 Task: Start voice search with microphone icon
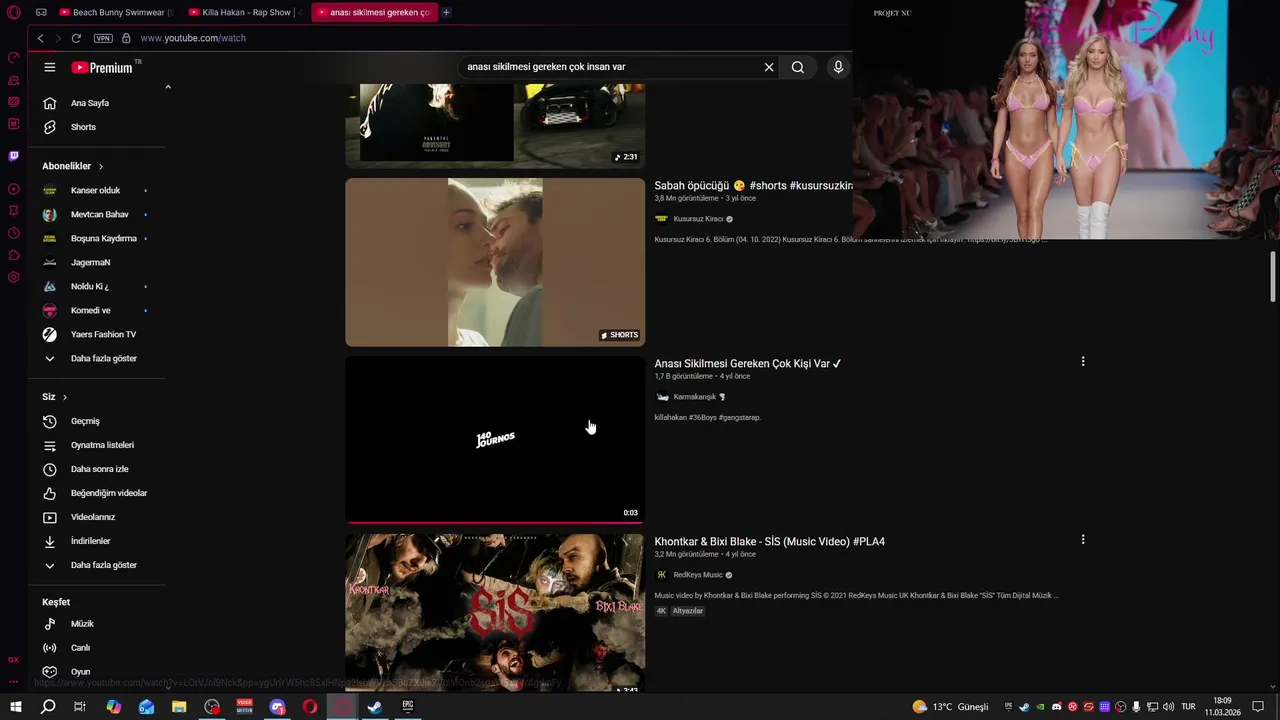[838, 67]
